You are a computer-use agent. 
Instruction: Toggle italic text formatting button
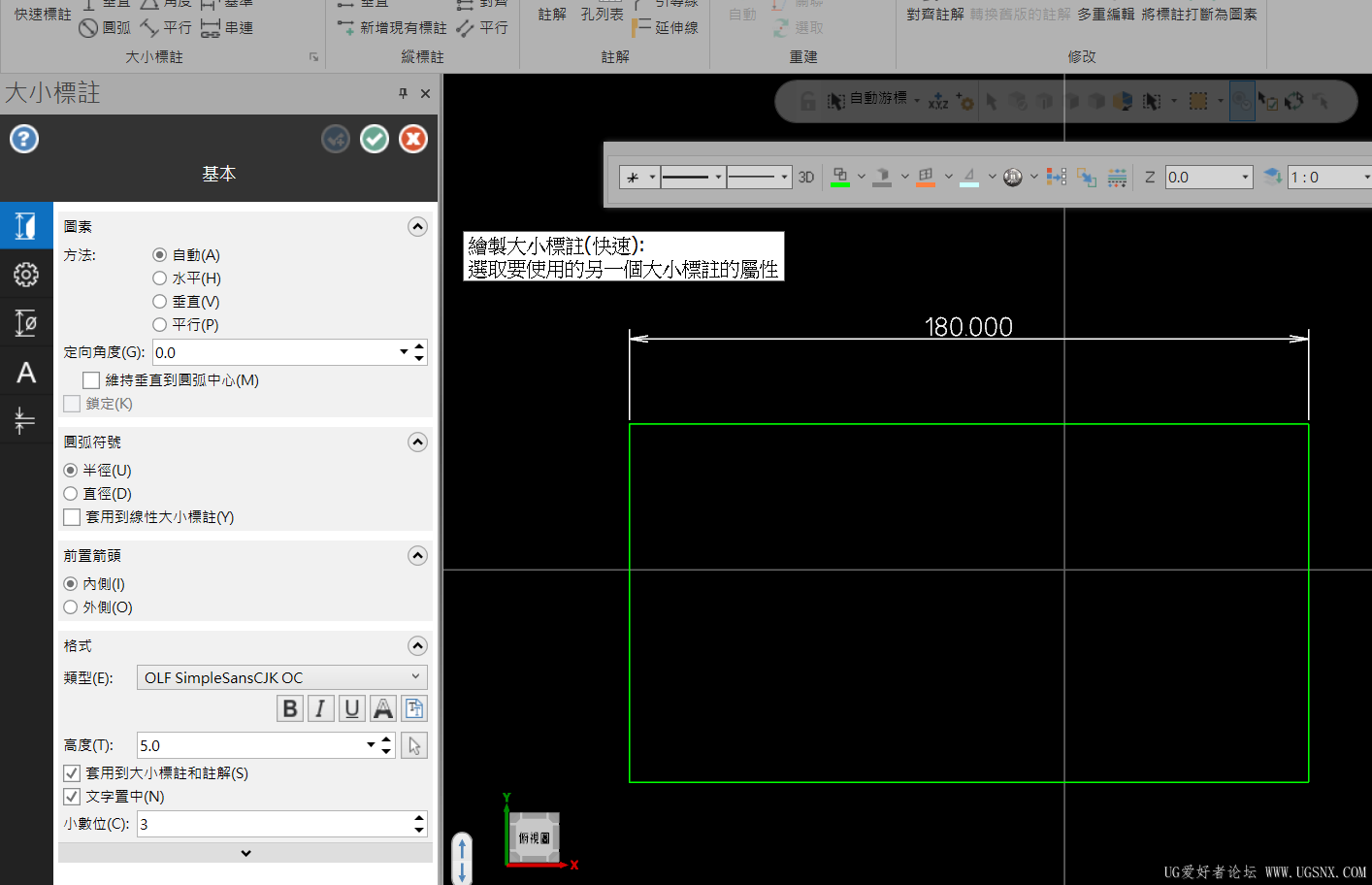[x=320, y=708]
